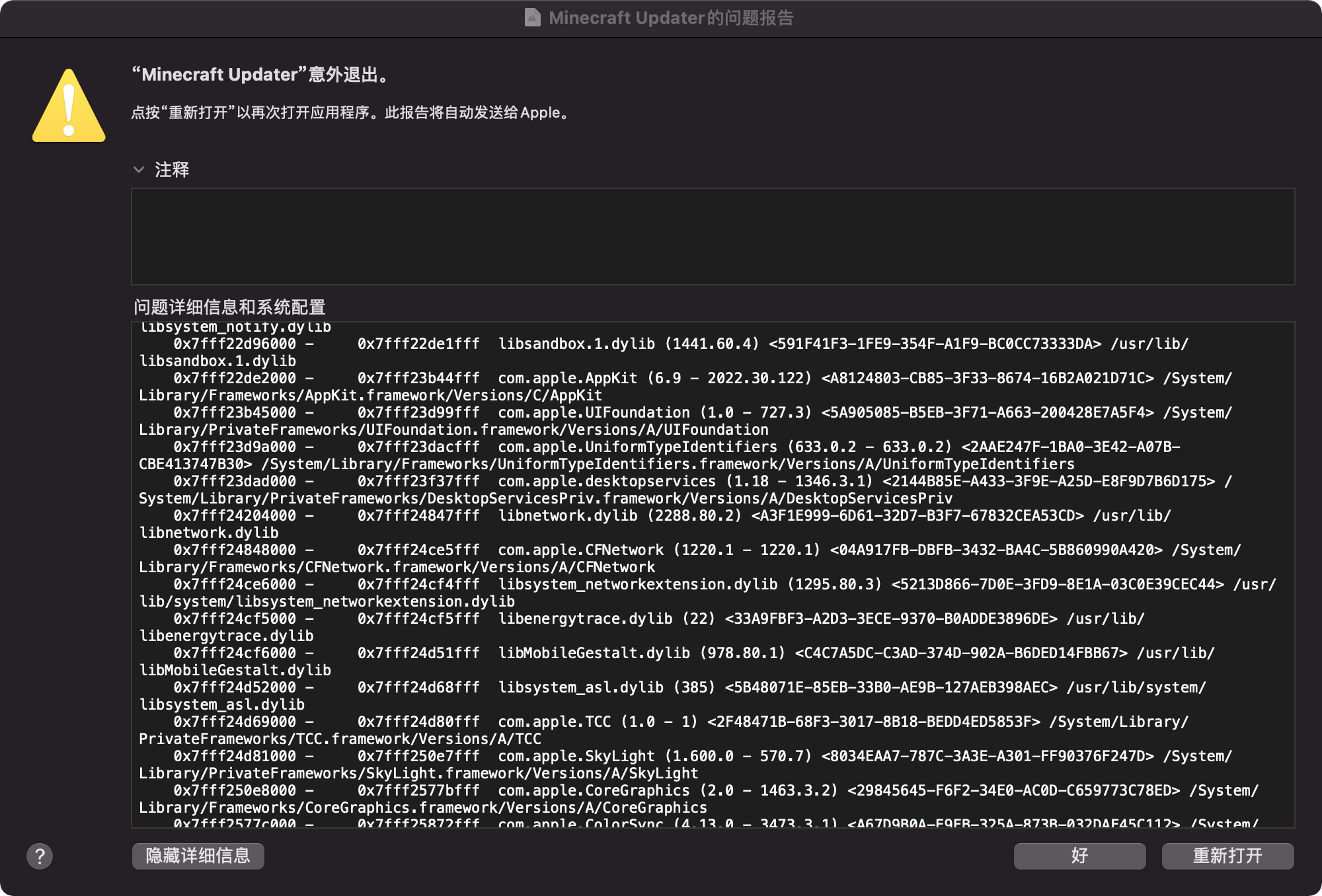Click the 问题详细信息和系统配置 label

229,307
